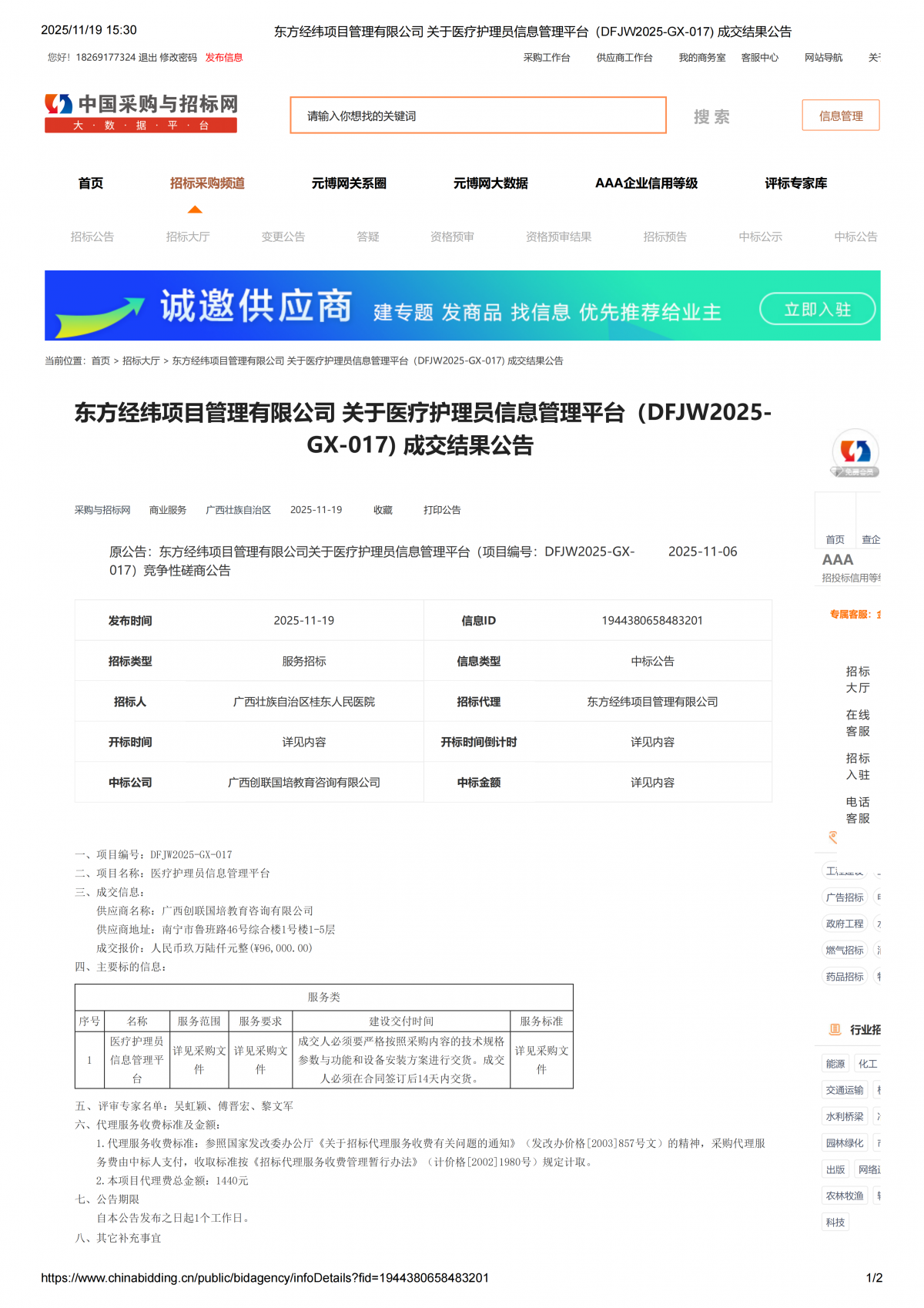Select the 资格预审结果 sub-menu item

[559, 236]
